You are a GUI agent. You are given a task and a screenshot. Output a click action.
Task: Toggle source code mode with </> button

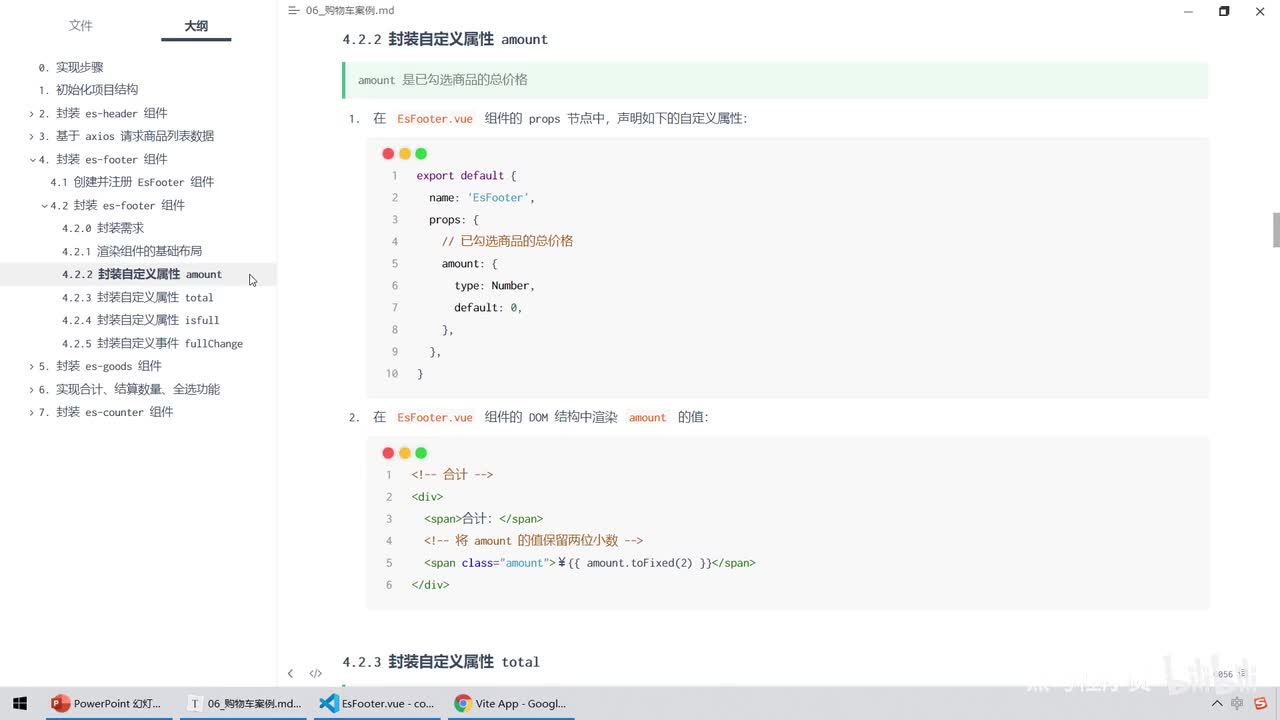click(315, 674)
